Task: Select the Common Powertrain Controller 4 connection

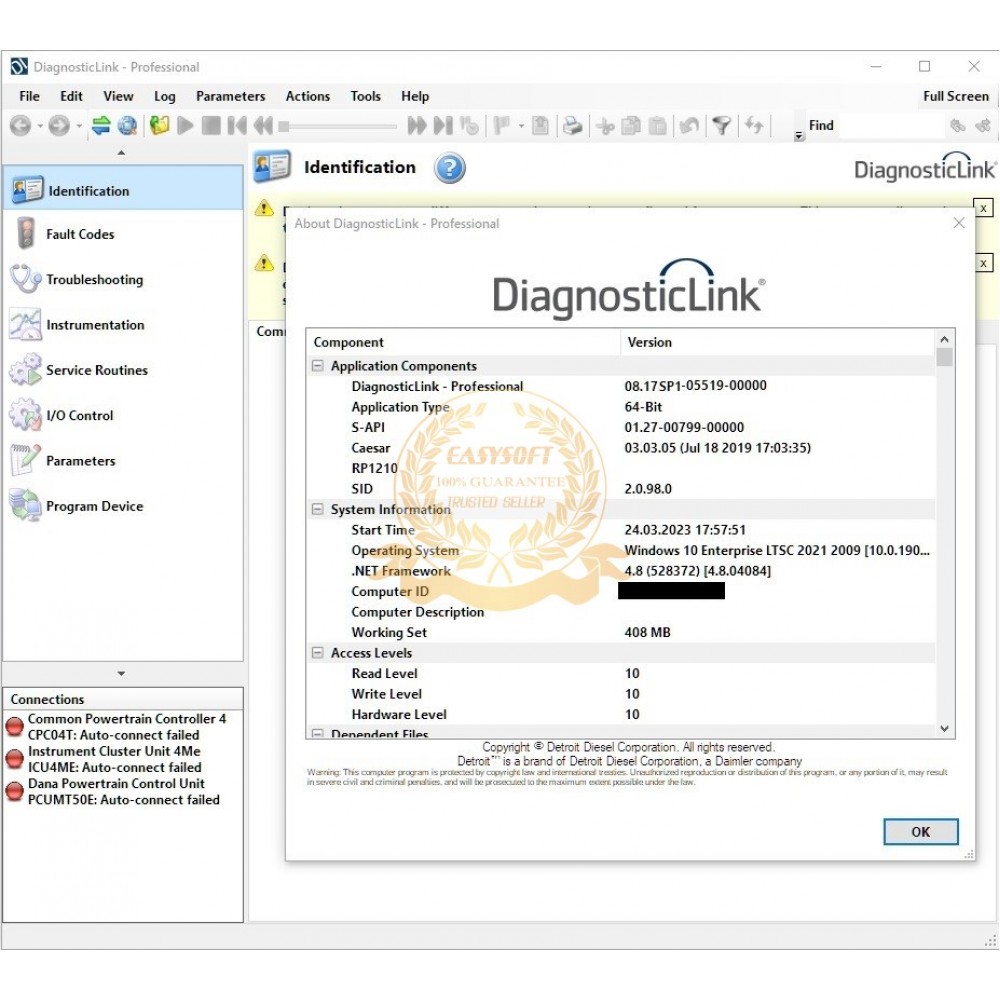Action: [122, 726]
